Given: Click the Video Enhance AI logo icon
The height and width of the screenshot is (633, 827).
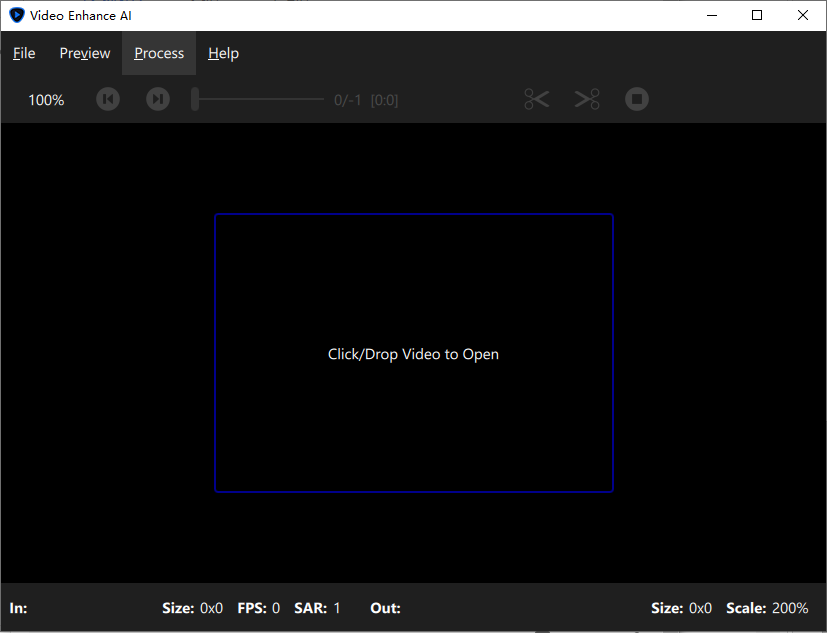Looking at the screenshot, I should click(17, 15).
